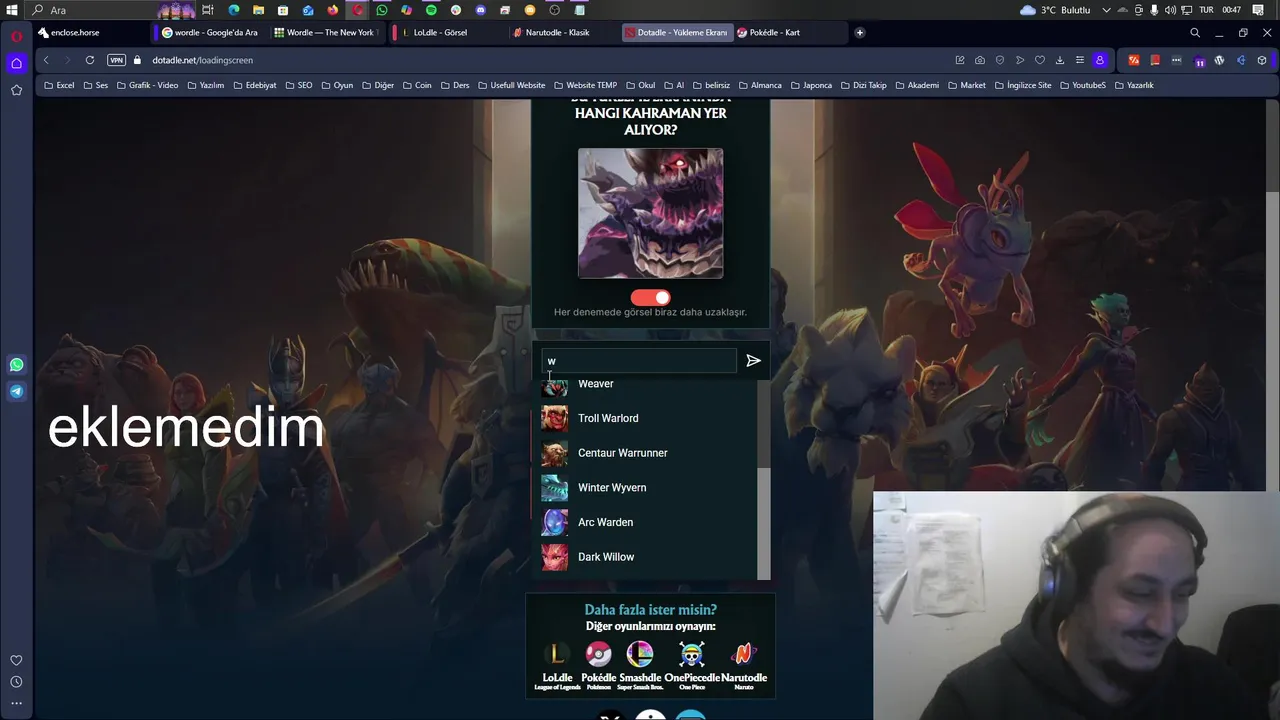Choose Troll Warlord from suggestions
Image resolution: width=1280 pixels, height=720 pixels.
(x=648, y=418)
